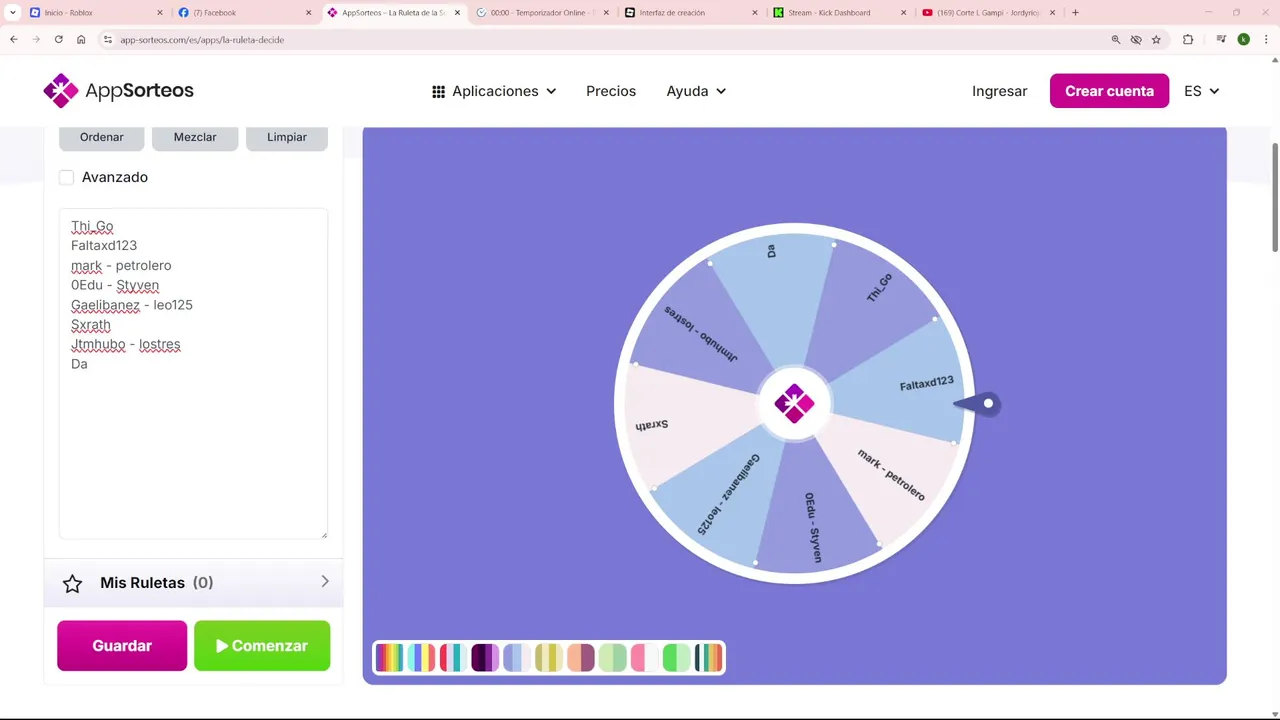
Task: Click the new tab plus icon
Action: coord(1075,13)
